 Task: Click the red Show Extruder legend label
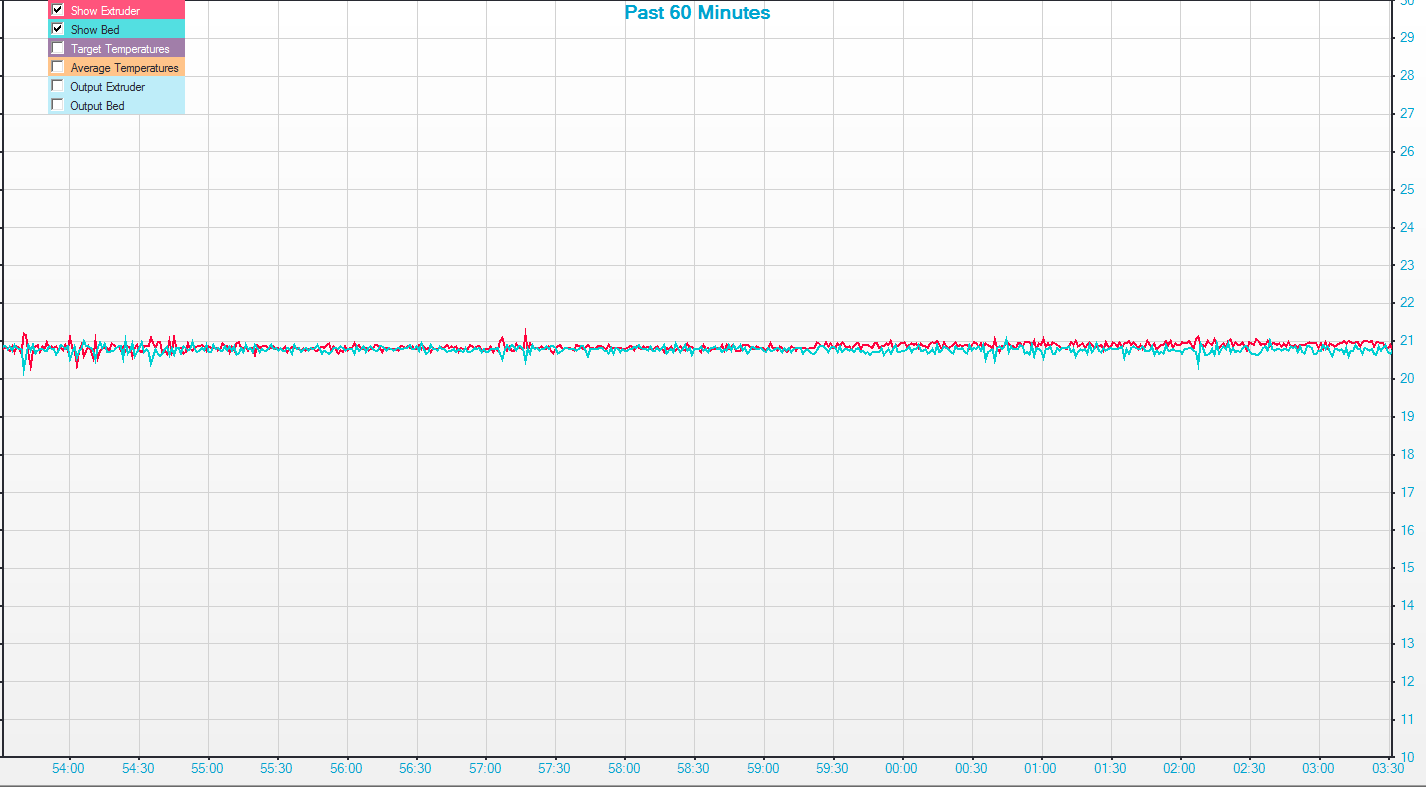click(x=105, y=11)
